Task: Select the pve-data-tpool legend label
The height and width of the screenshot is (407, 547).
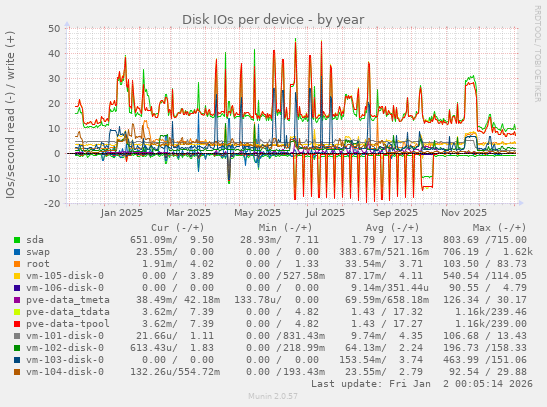Action: [68, 324]
